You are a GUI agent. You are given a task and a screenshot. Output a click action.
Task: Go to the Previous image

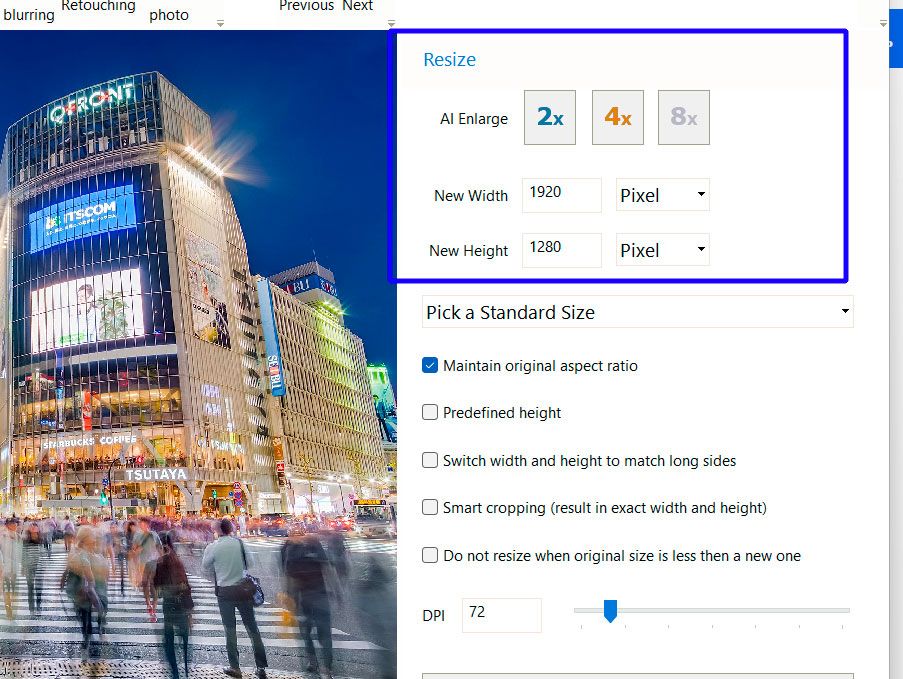pos(306,6)
